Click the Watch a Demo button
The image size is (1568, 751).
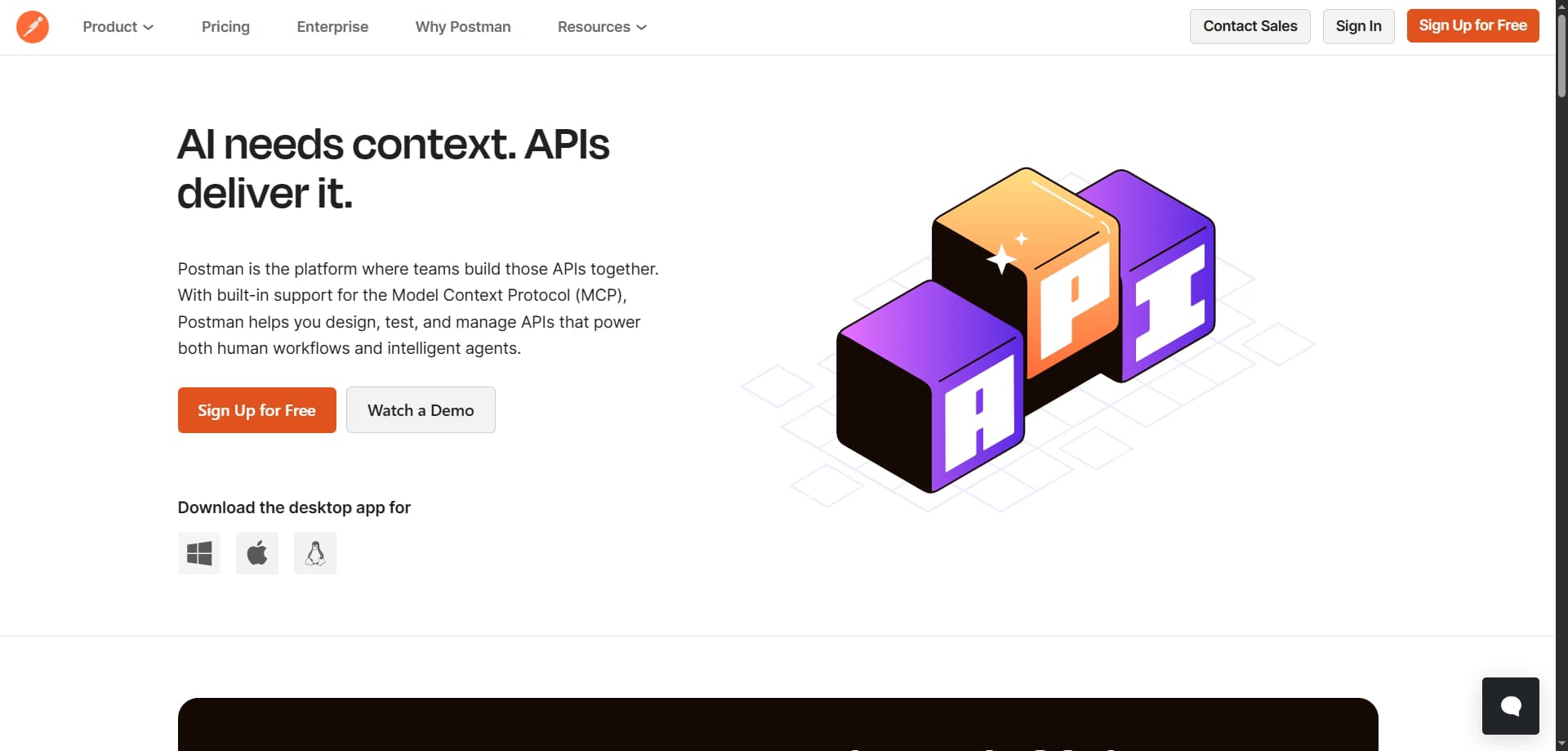click(x=421, y=410)
